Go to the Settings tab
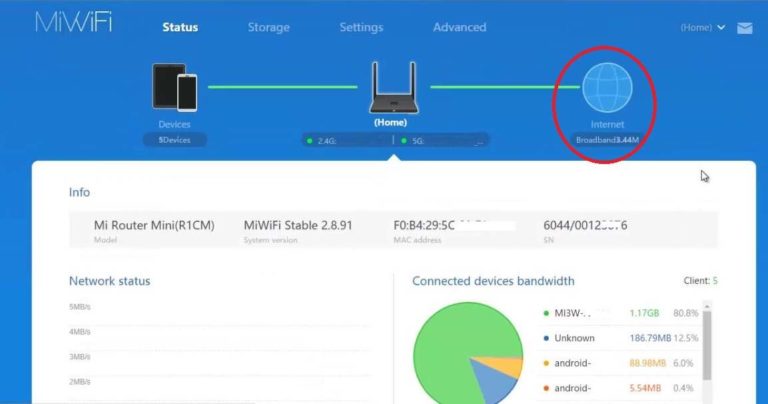Viewport: 768px width, 404px height. pos(361,27)
